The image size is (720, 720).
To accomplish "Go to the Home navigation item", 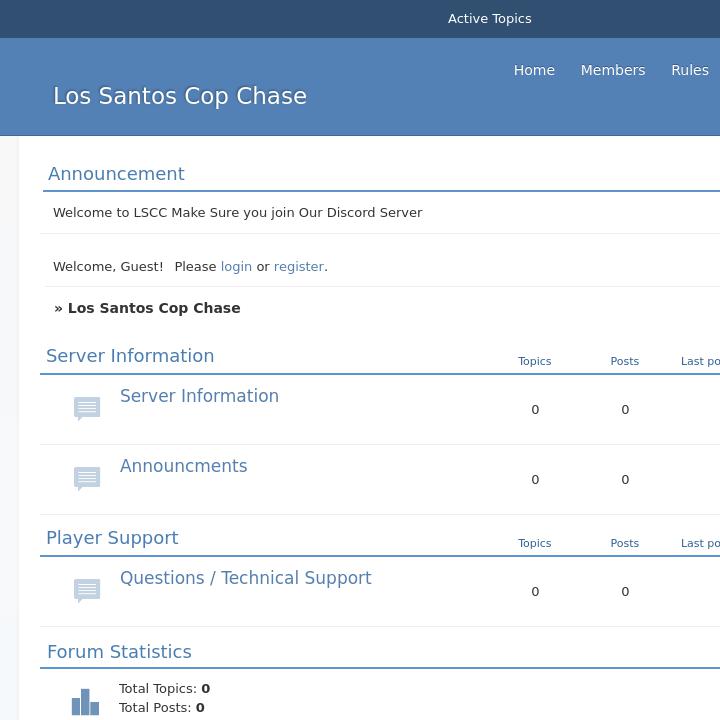I will pyautogui.click(x=534, y=70).
